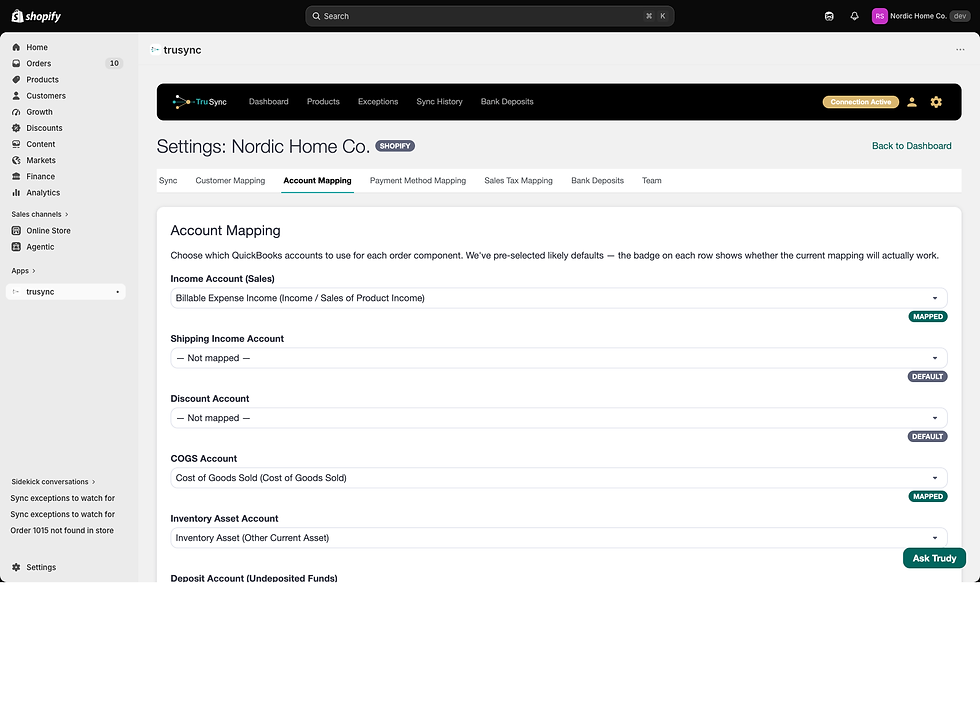Viewport: 980px width, 724px height.
Task: Switch to Customer Mapping tab
Action: (230, 181)
